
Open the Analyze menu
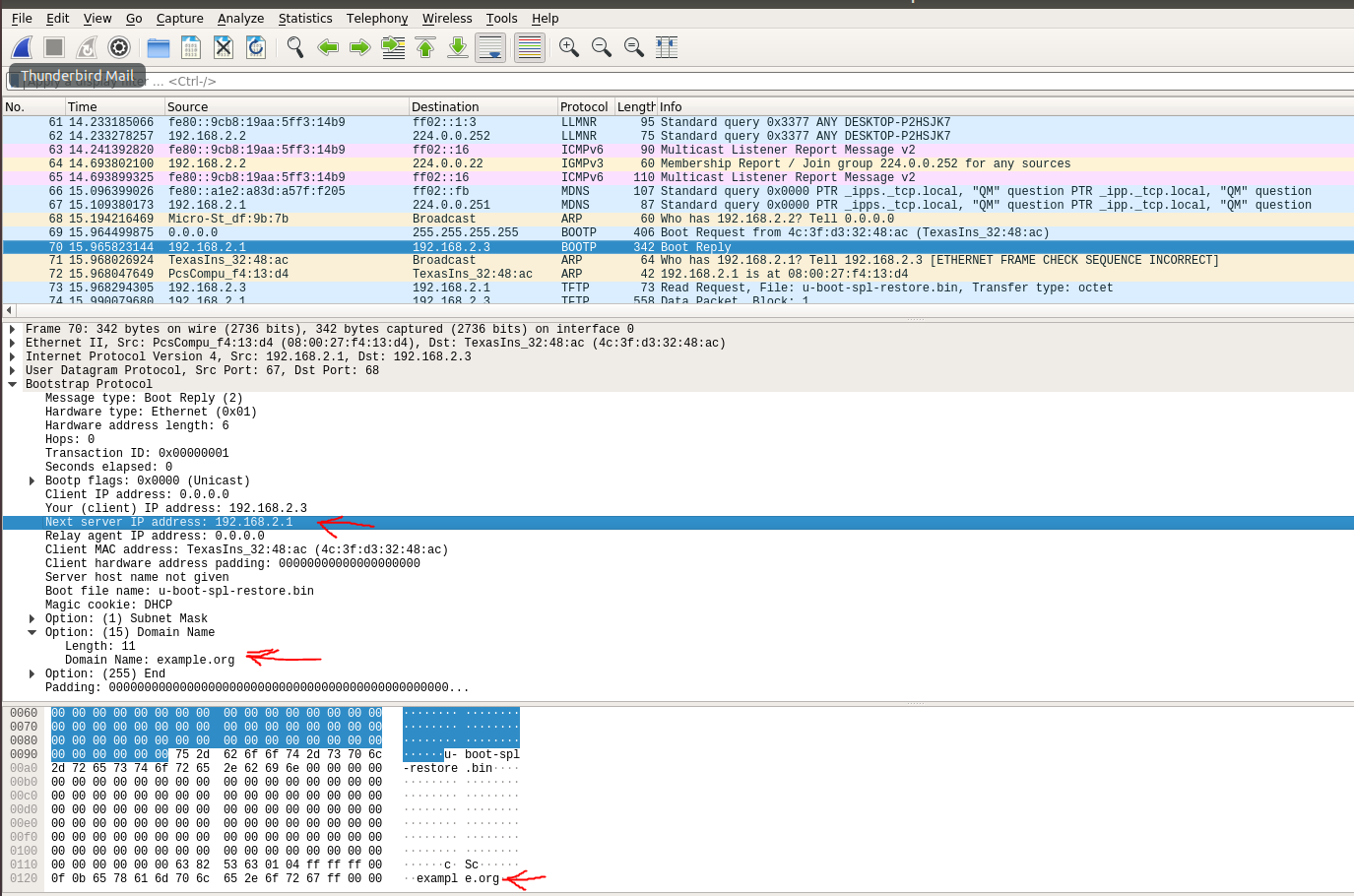pos(240,18)
